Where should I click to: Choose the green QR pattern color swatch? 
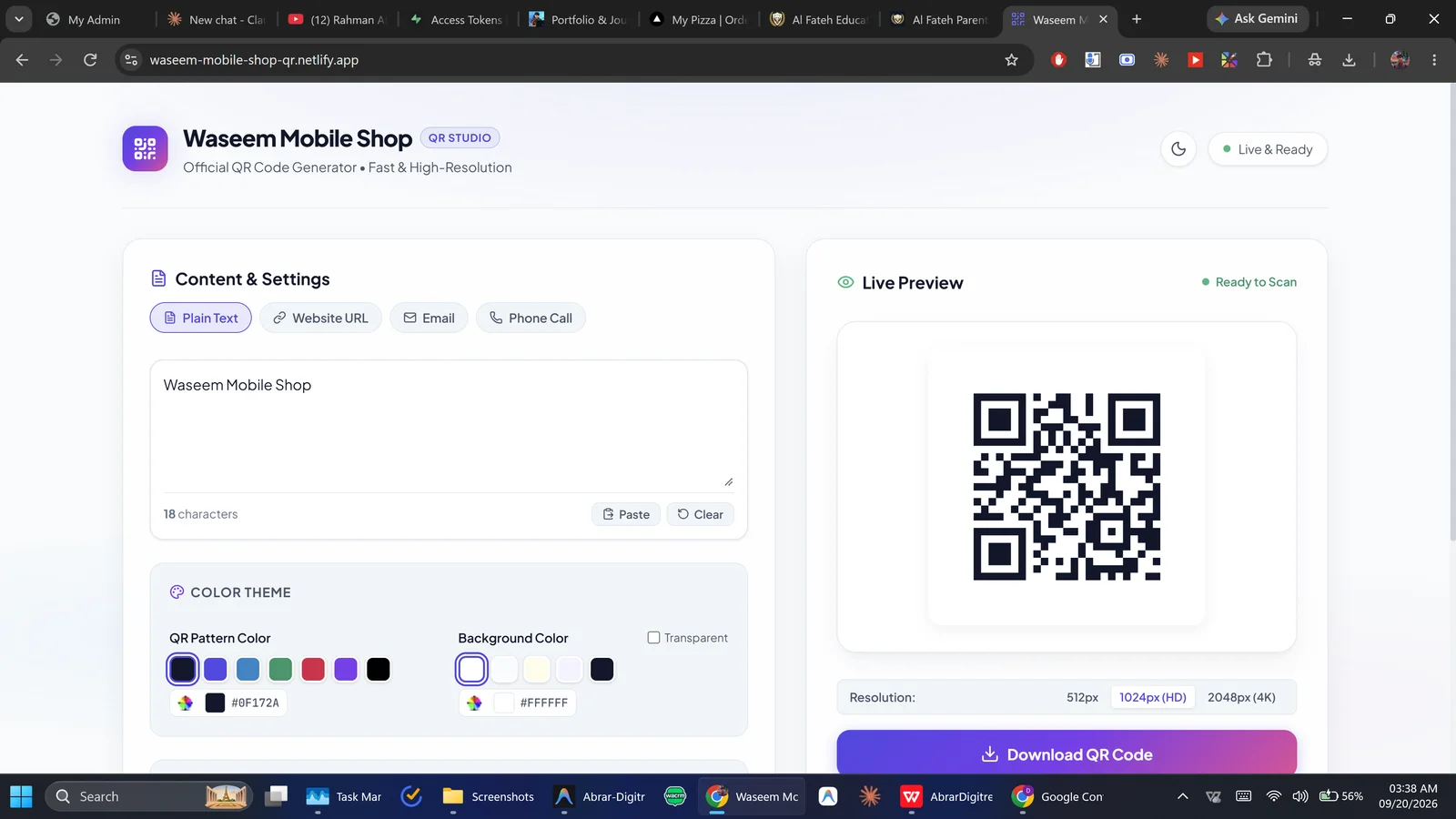(280, 670)
